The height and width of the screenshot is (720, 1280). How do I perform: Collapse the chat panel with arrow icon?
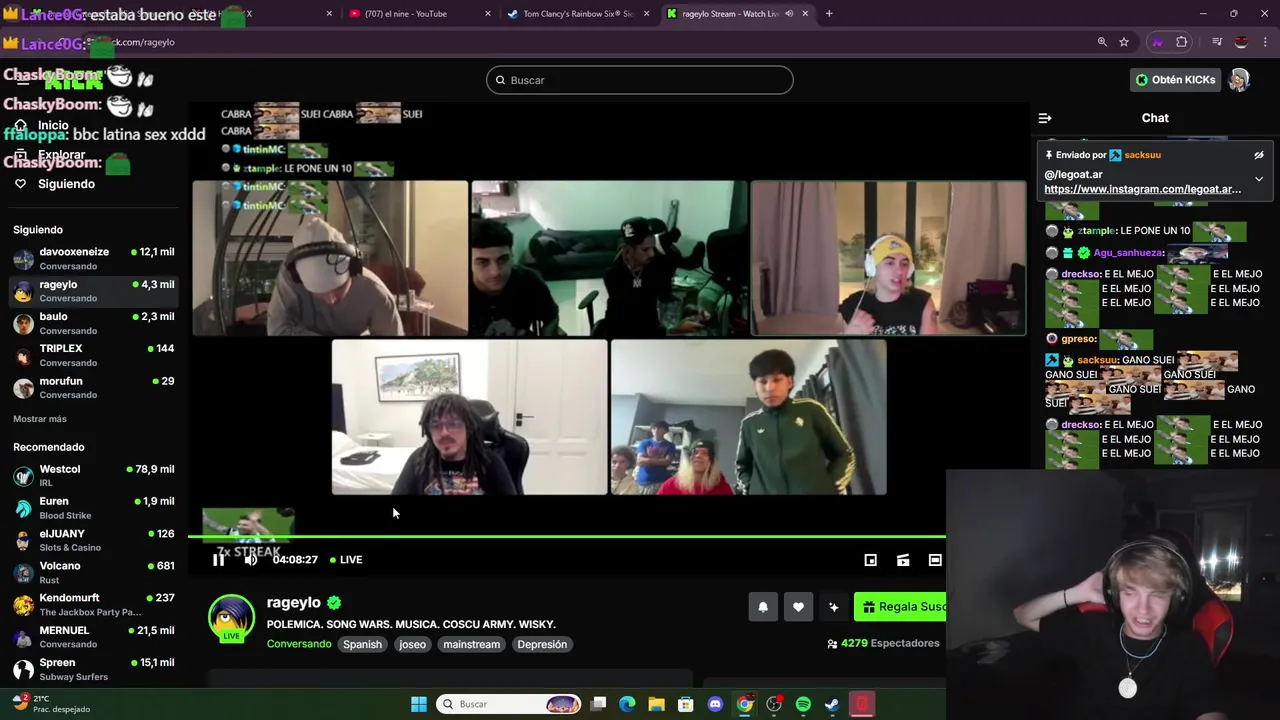click(x=1045, y=118)
